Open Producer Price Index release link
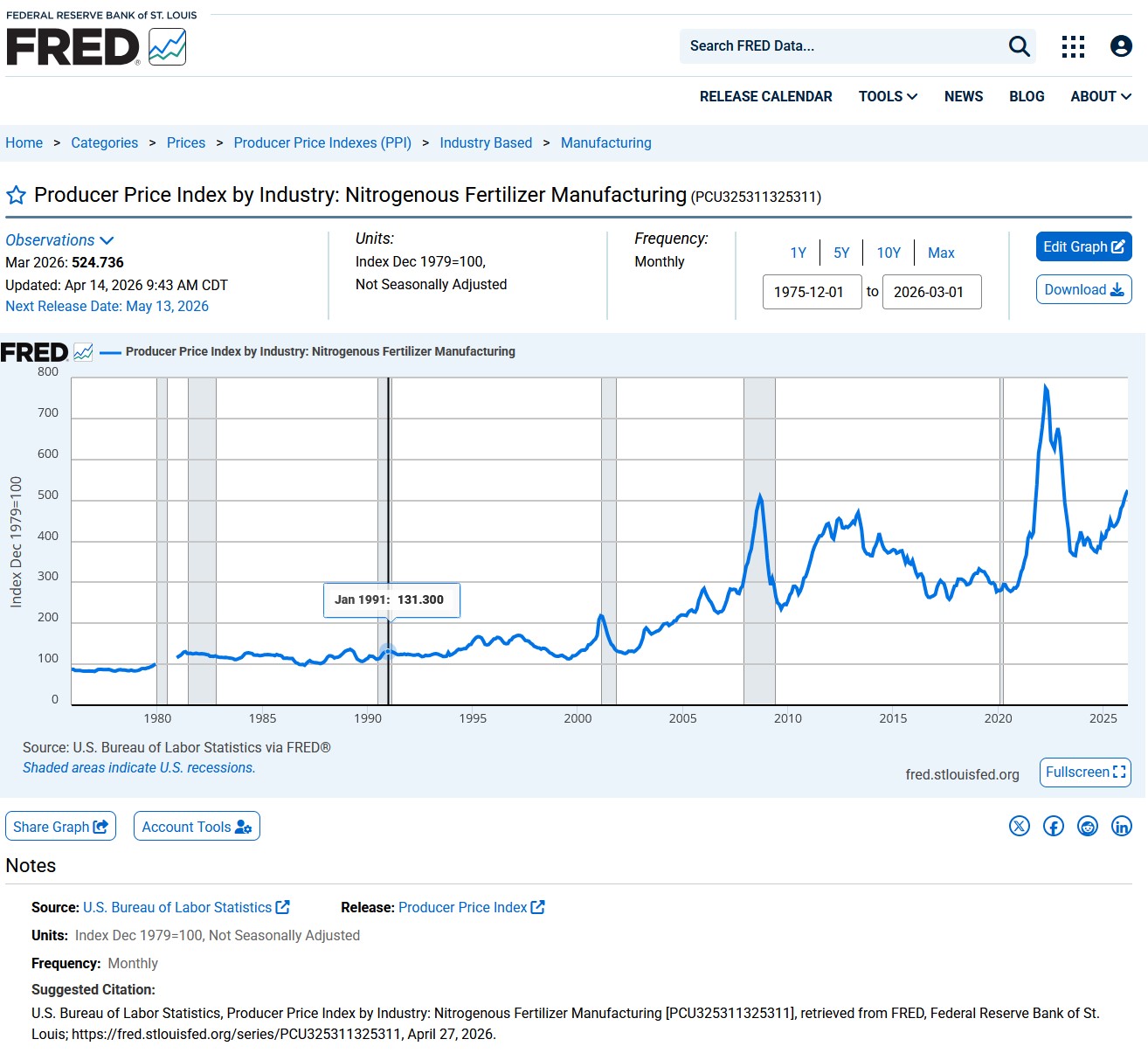The width and height of the screenshot is (1148, 1060). pos(472,907)
